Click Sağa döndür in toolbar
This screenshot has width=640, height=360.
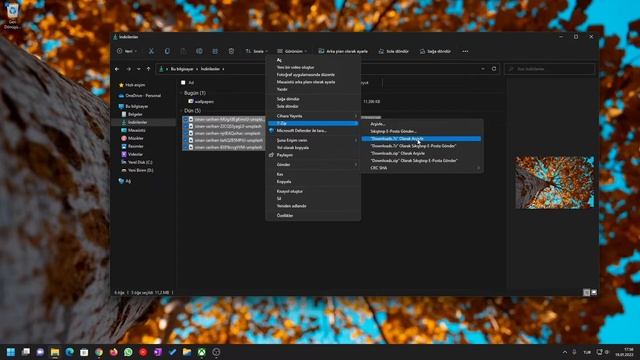point(435,51)
